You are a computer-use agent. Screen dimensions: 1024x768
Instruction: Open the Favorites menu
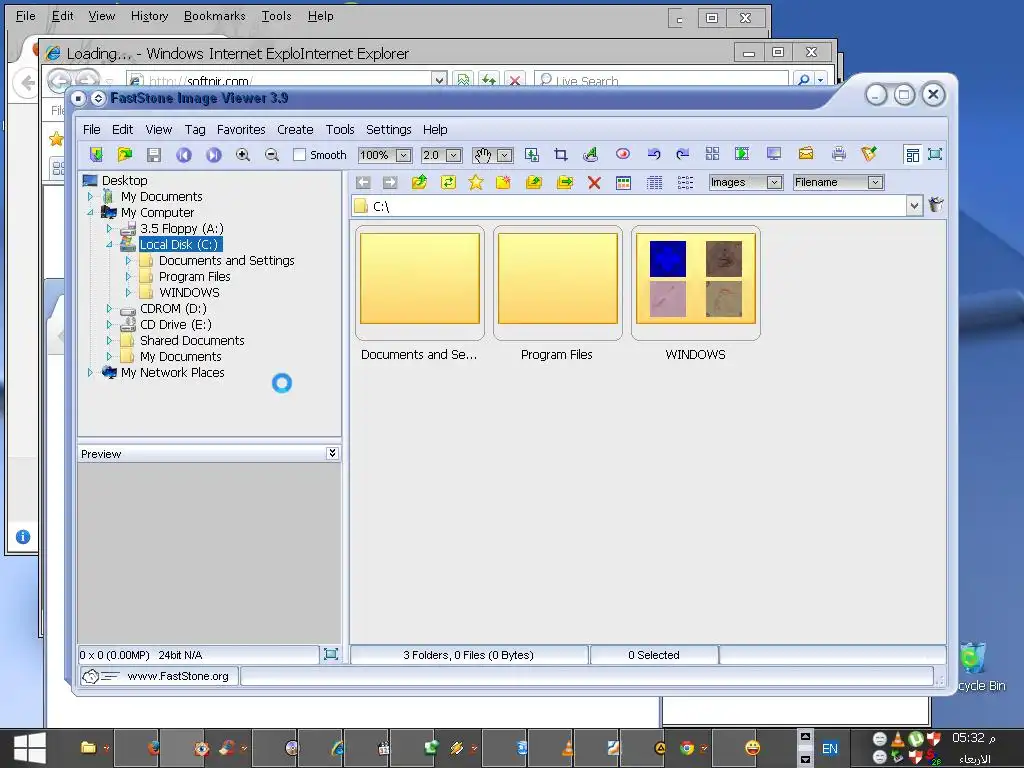pyautogui.click(x=241, y=129)
